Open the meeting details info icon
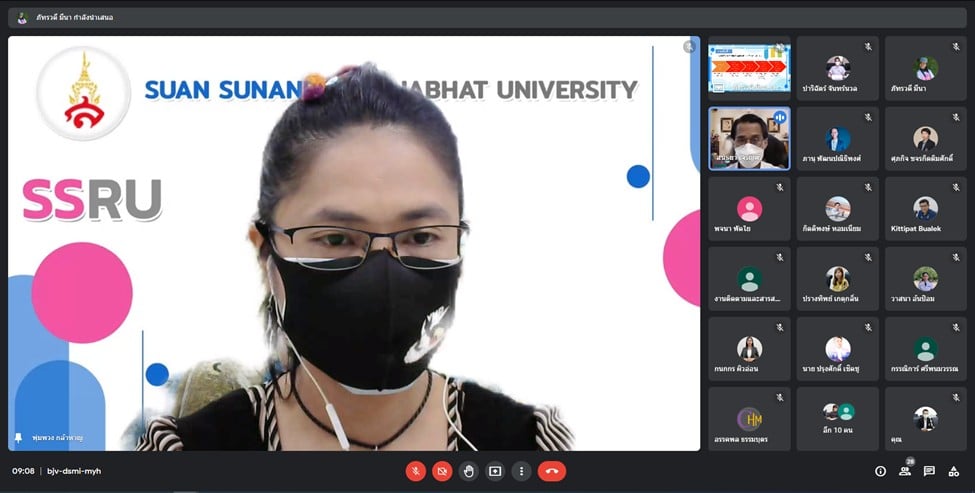Screen dimensions: 975x493 point(880,471)
